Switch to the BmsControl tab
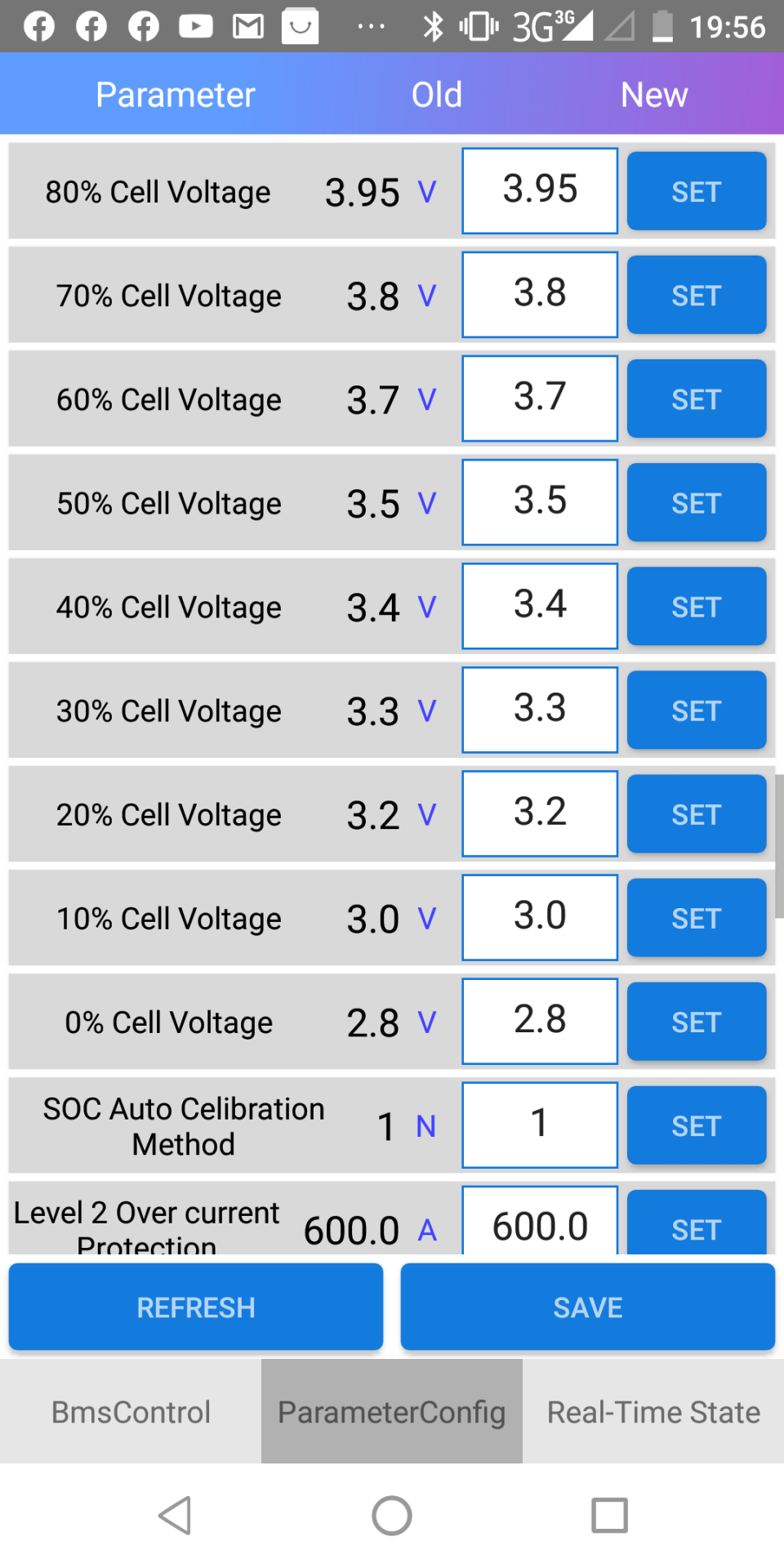The width and height of the screenshot is (784, 1568). (x=131, y=1412)
